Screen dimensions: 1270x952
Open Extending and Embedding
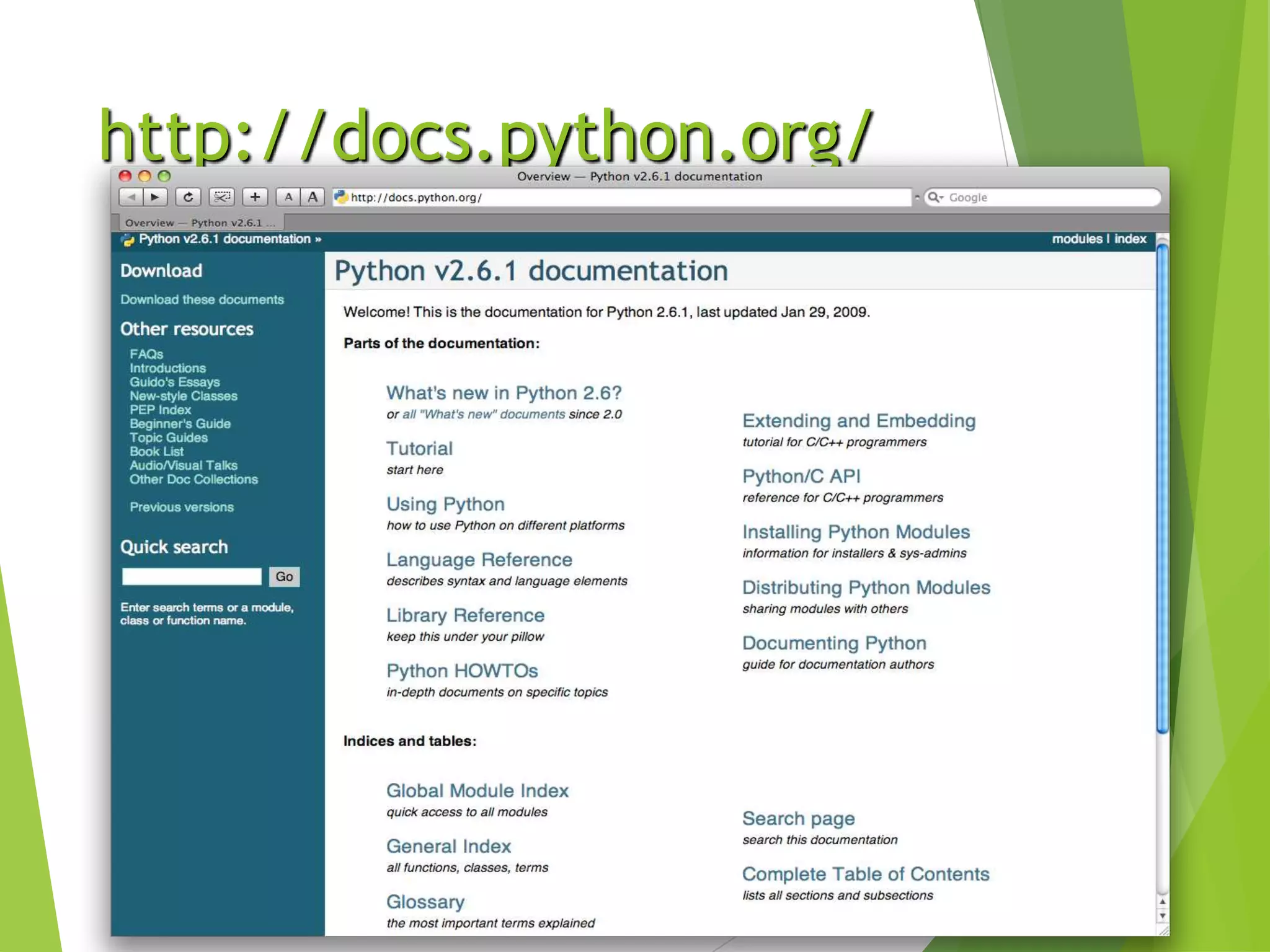[859, 421]
